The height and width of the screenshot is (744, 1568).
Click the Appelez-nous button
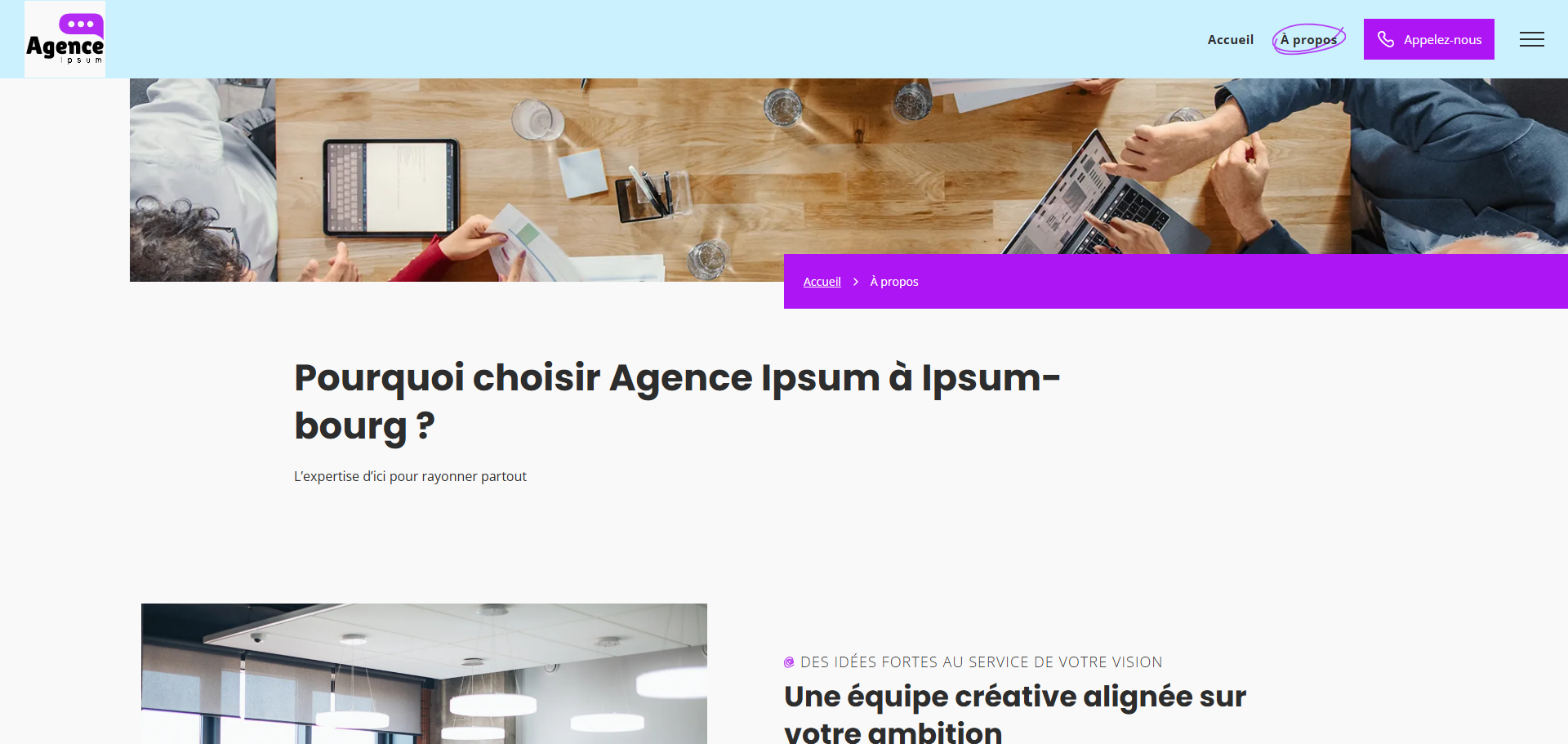pyautogui.click(x=1428, y=39)
